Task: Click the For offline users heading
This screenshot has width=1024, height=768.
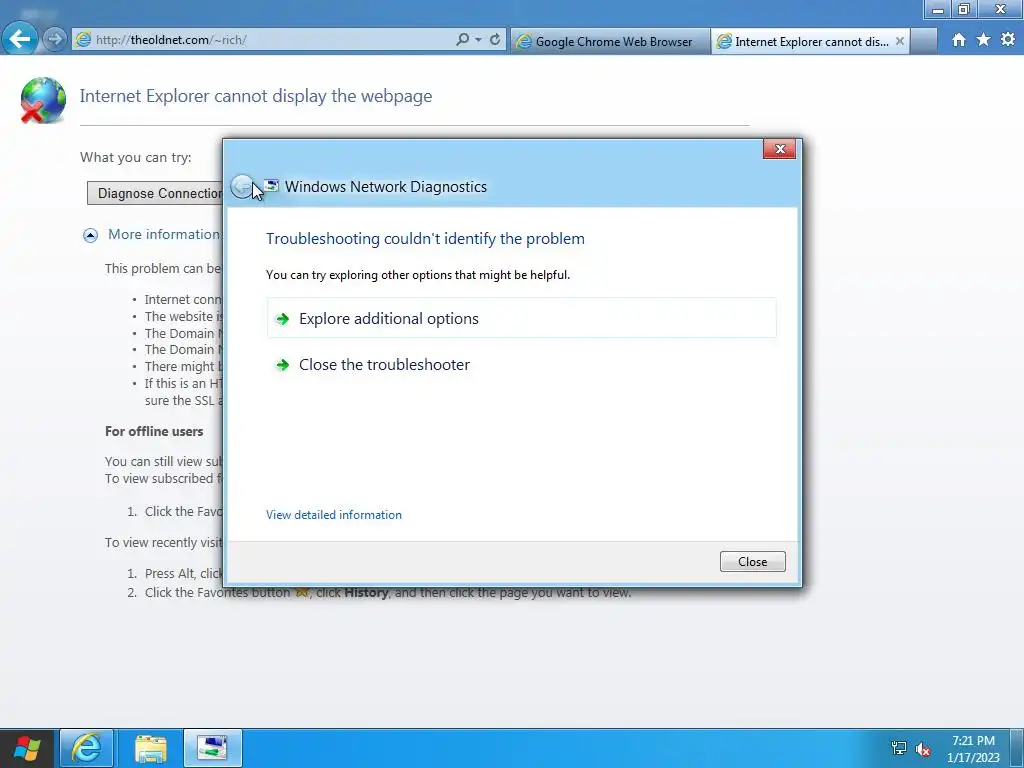Action: (154, 432)
